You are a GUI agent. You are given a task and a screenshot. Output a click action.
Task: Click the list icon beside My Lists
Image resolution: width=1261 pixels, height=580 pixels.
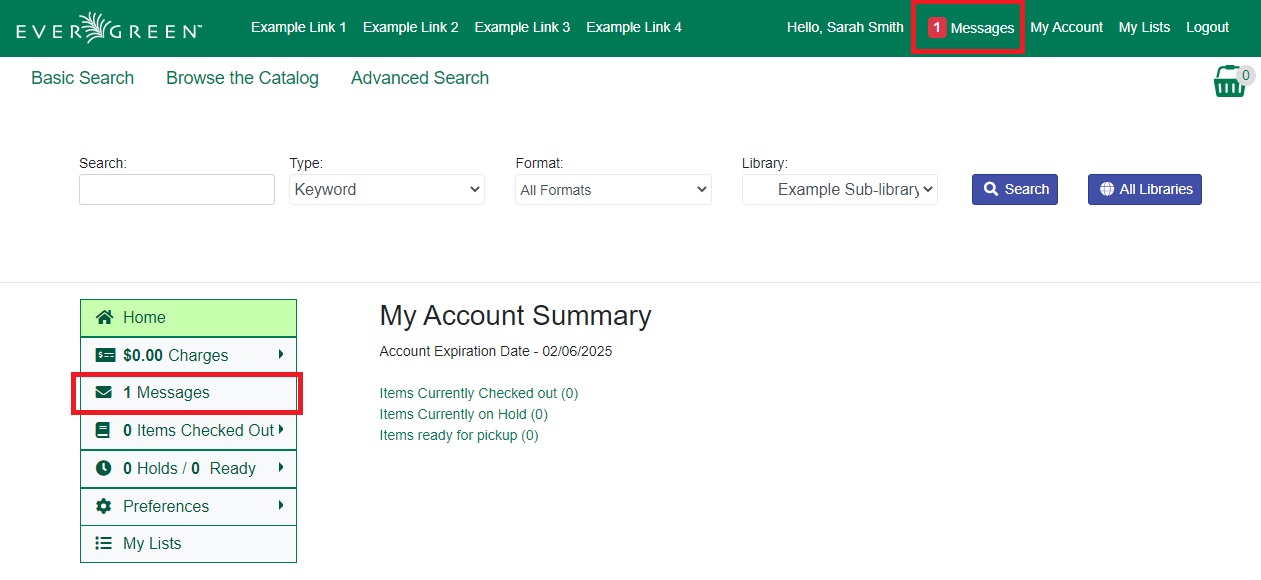(103, 544)
